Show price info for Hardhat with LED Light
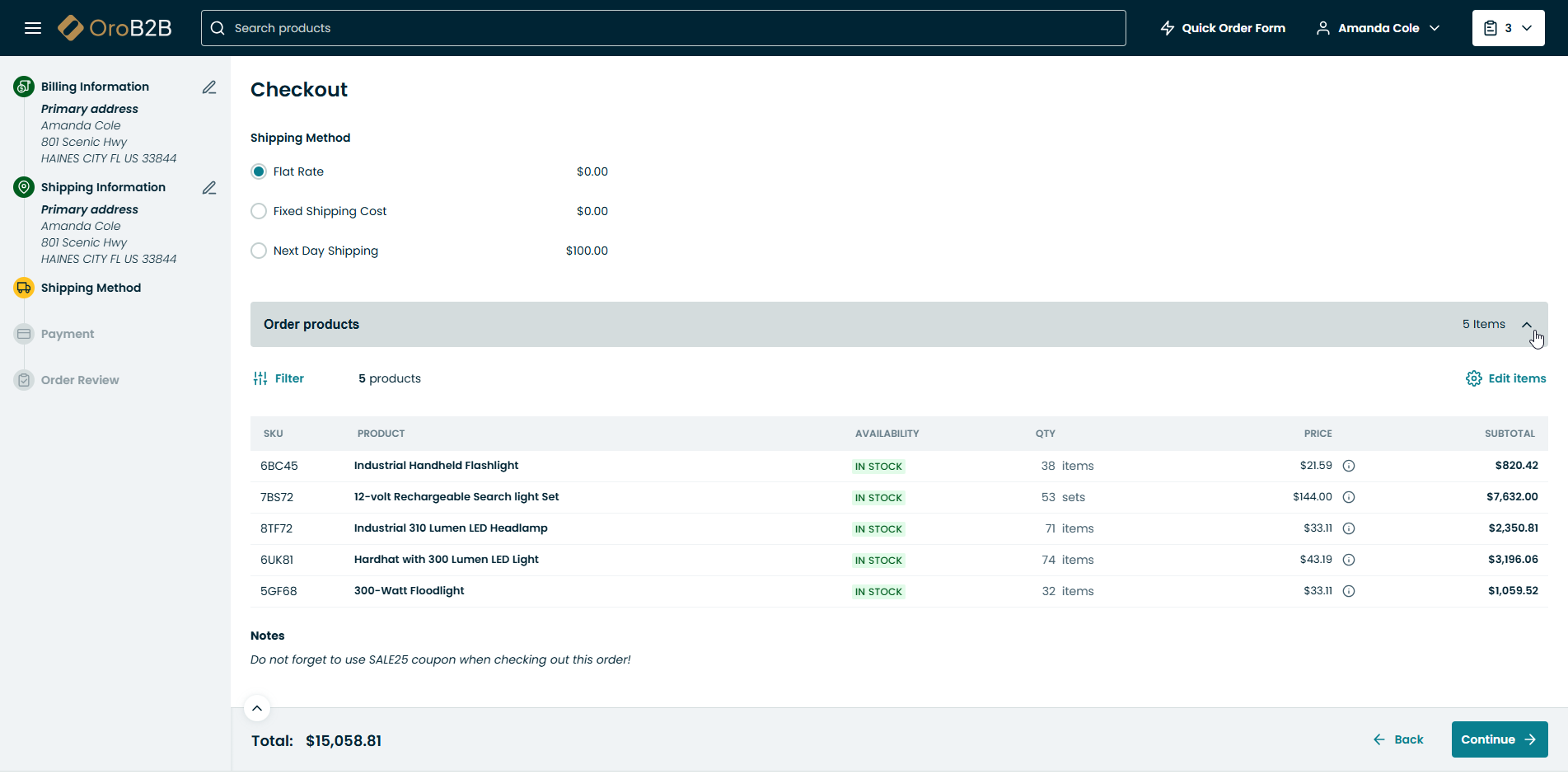 tap(1349, 560)
